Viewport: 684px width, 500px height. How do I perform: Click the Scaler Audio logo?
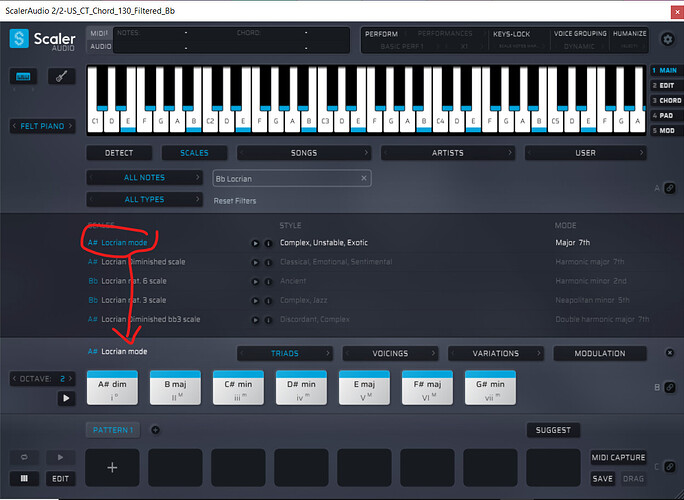[x=42, y=40]
